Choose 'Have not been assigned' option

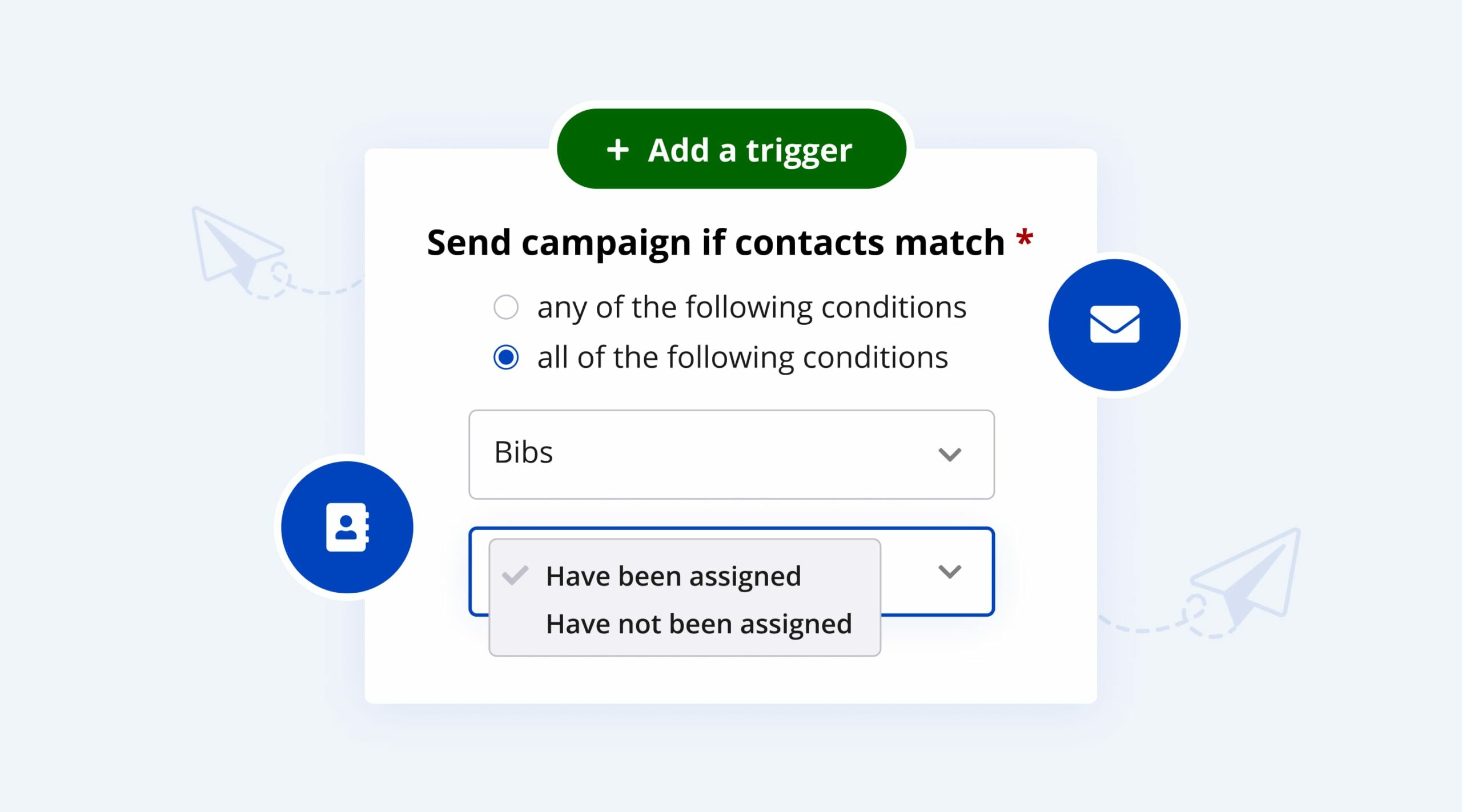tap(699, 624)
